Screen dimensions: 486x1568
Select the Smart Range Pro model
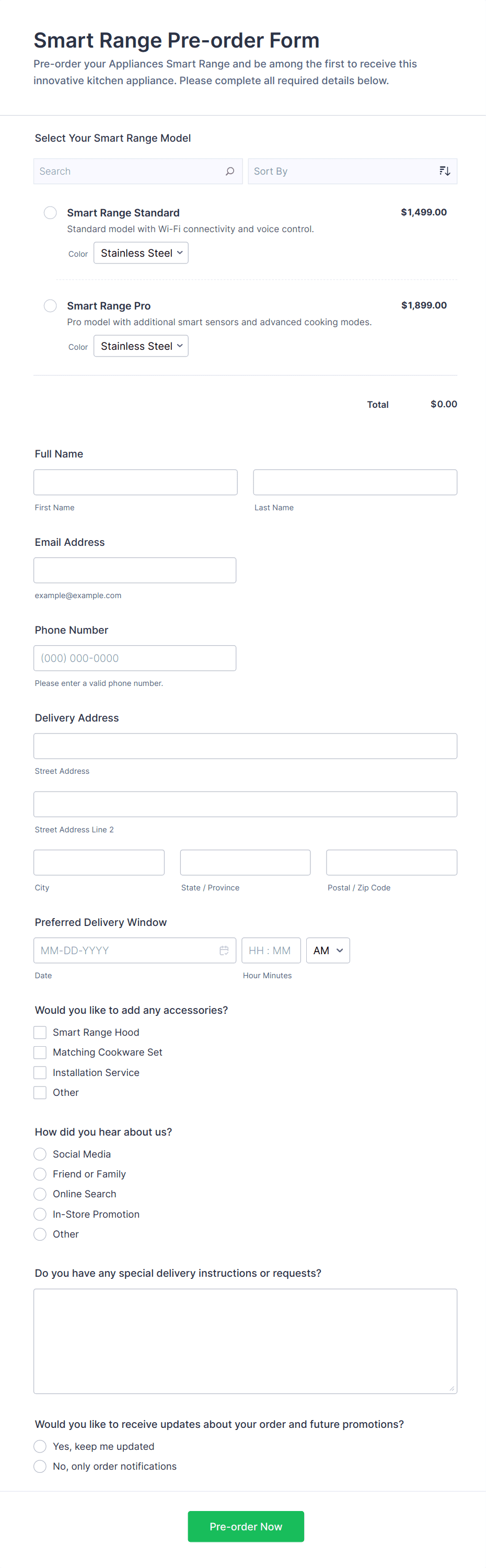pos(51,305)
